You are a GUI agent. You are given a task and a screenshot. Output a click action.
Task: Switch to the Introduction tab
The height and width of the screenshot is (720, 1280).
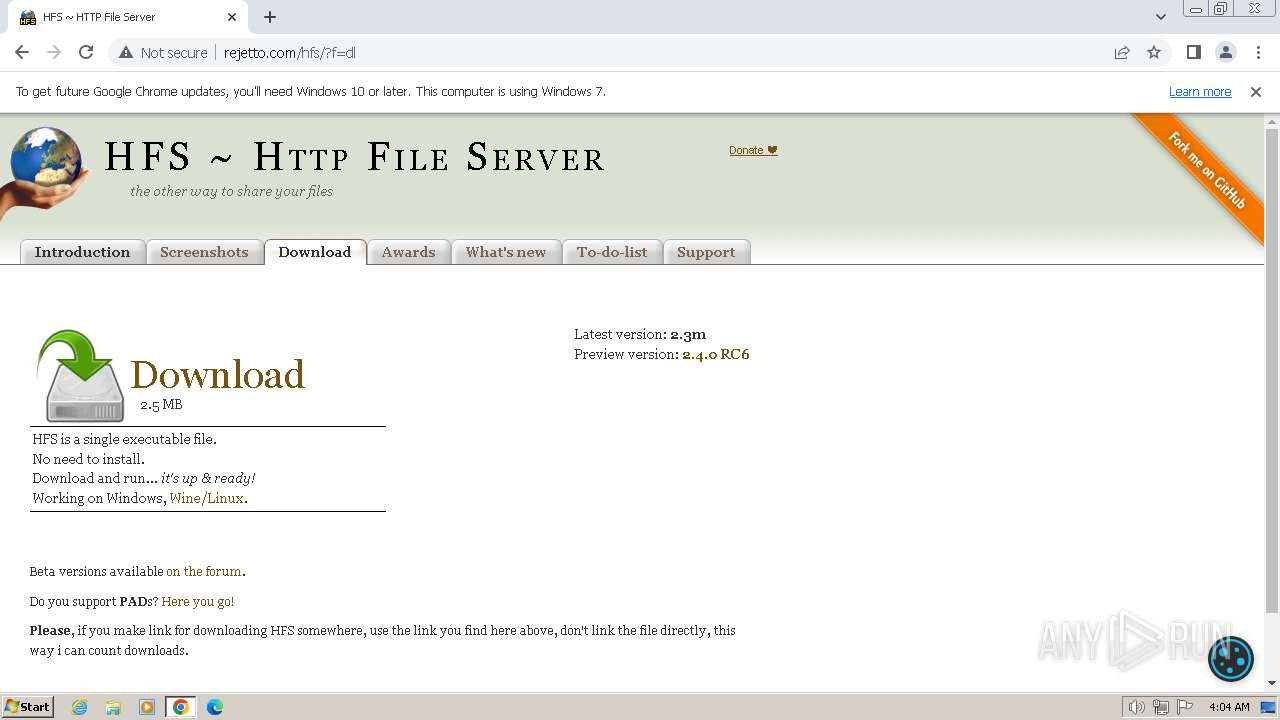point(82,252)
